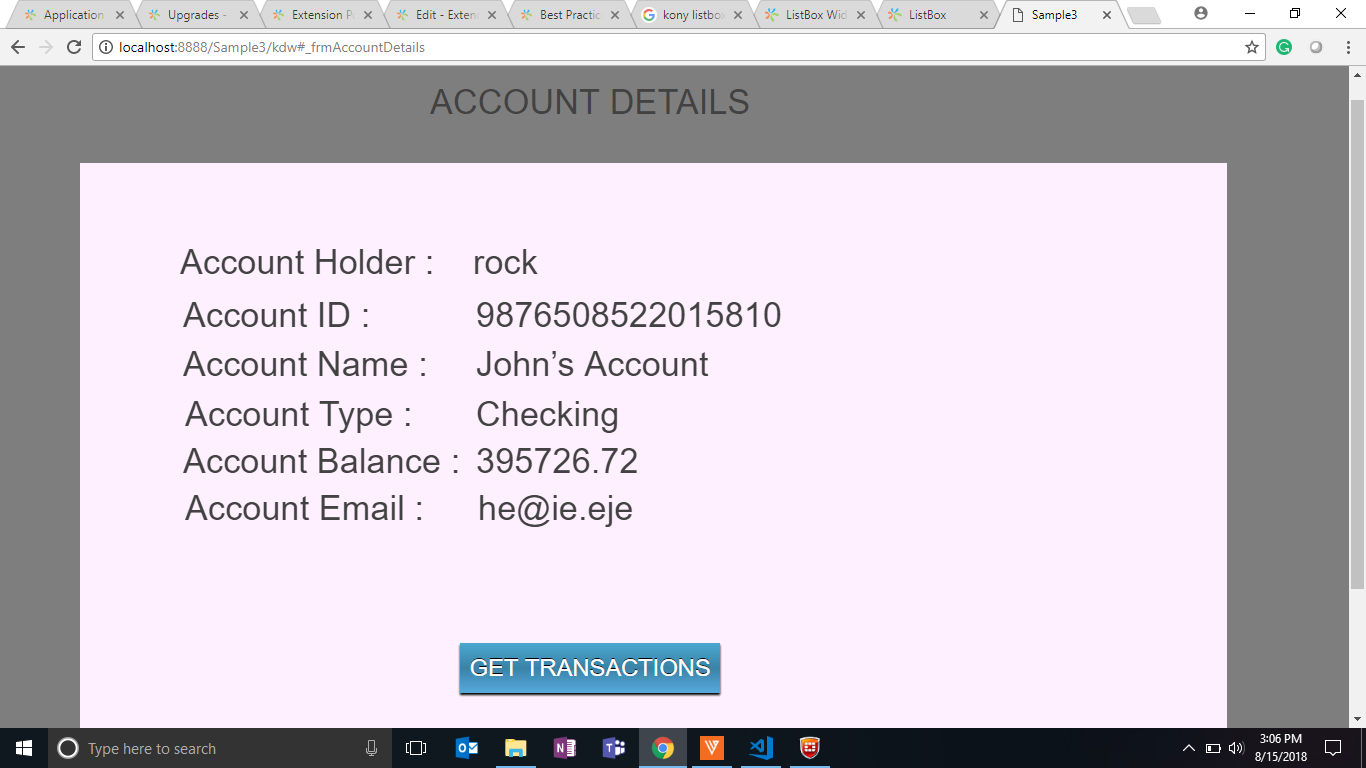Screen dimensions: 1366x768
Task: Reload the page with the refresh icon
Action: pyautogui.click(x=73, y=47)
